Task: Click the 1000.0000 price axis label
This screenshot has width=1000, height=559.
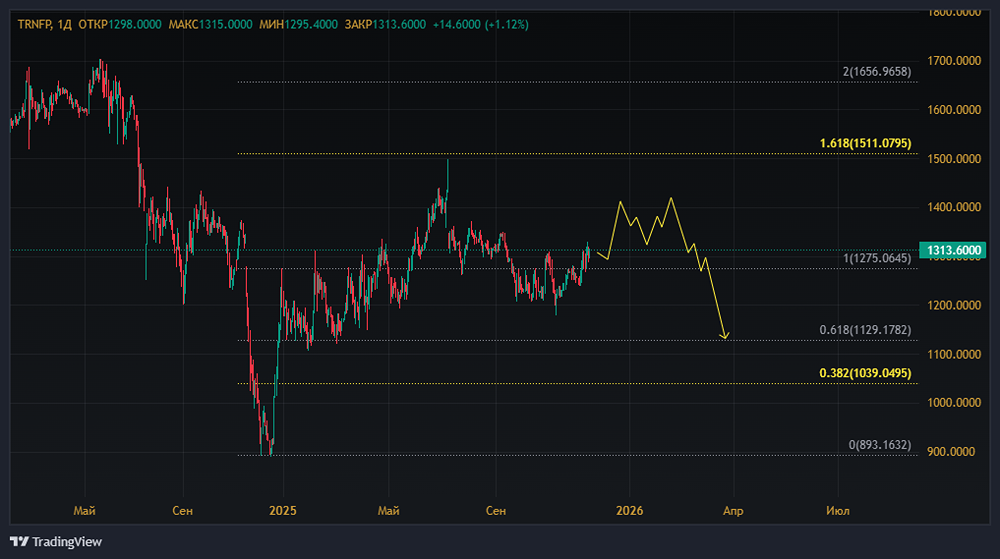Action: (954, 403)
